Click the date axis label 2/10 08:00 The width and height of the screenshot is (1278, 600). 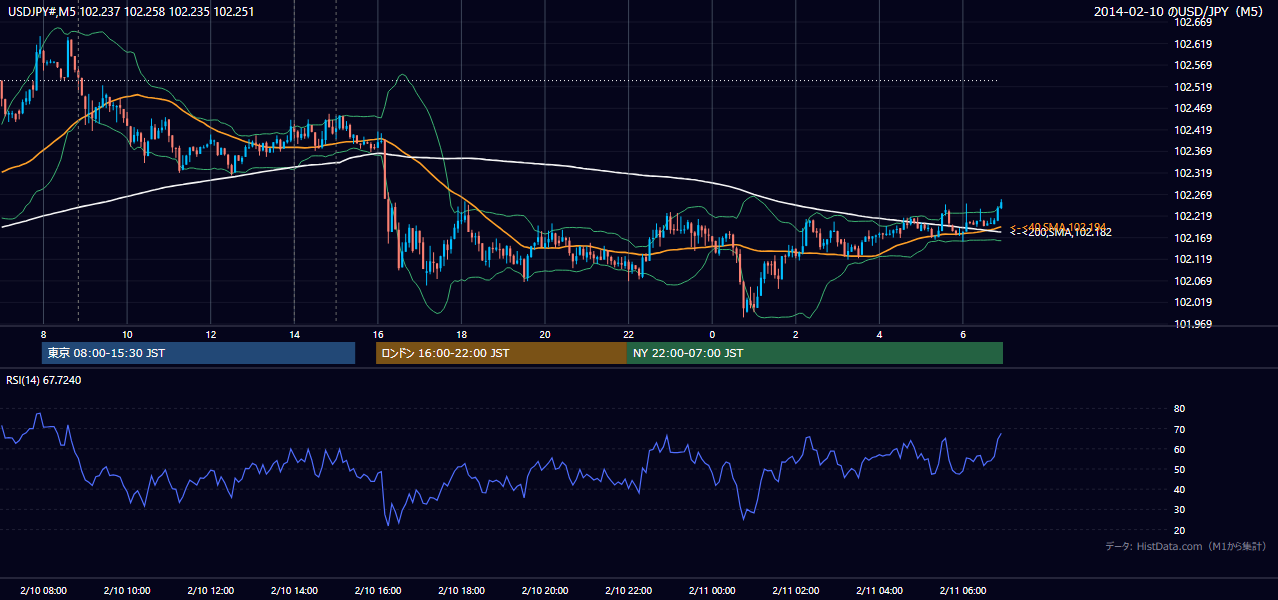[43, 591]
